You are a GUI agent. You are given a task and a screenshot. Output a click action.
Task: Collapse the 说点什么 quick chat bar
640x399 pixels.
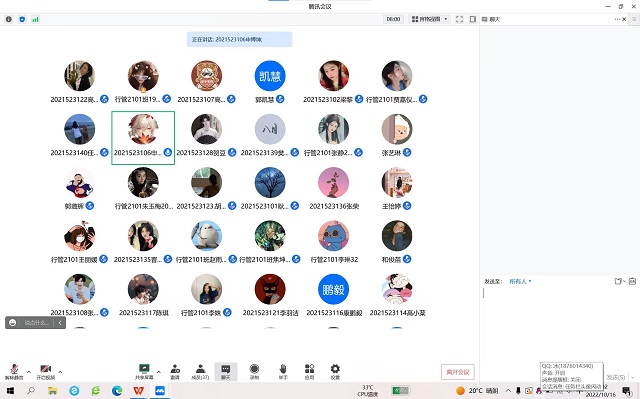pos(60,323)
